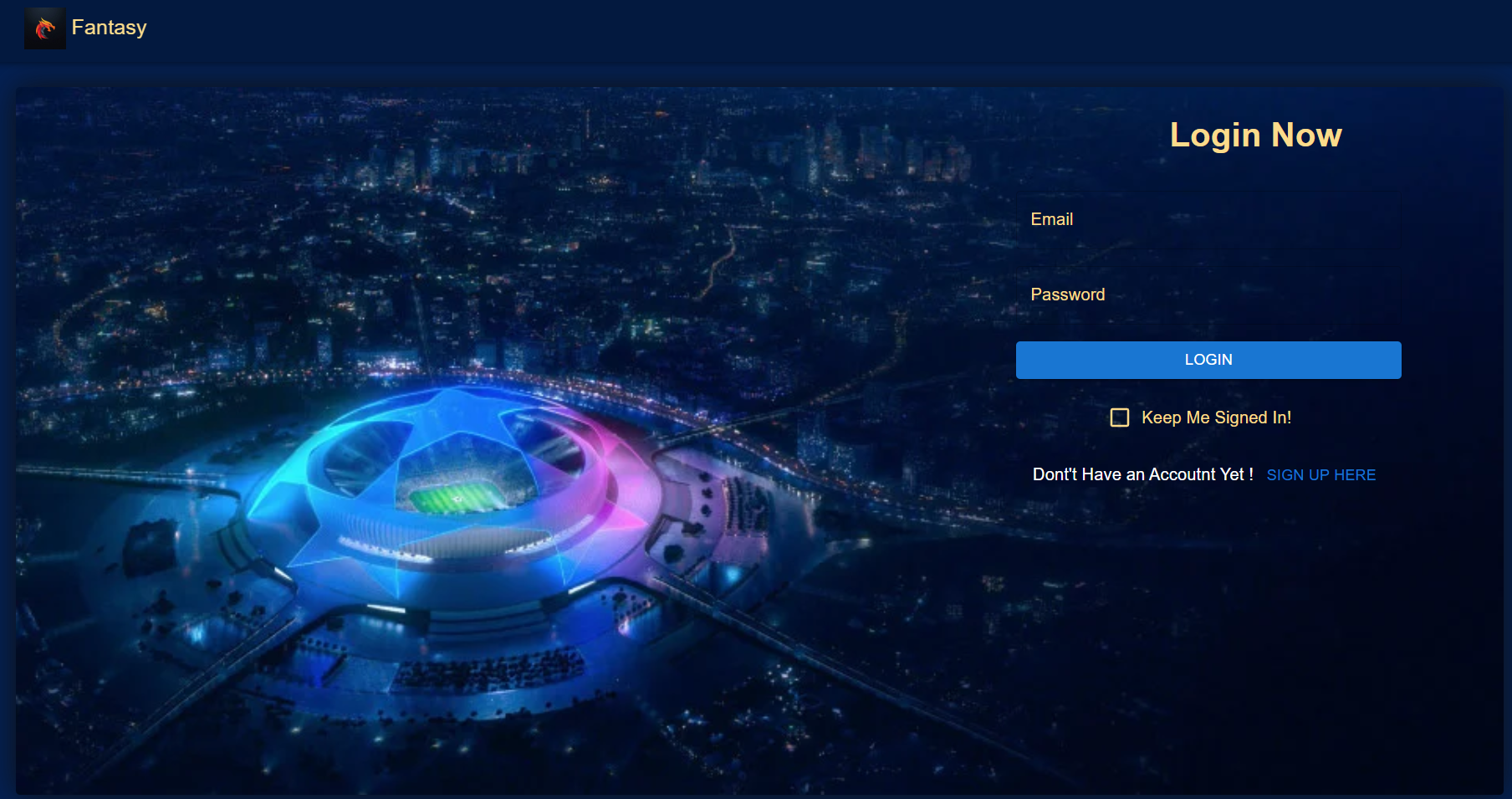The image size is (1512, 799).
Task: Click the dragon logo icon in header
Action: (x=45, y=28)
